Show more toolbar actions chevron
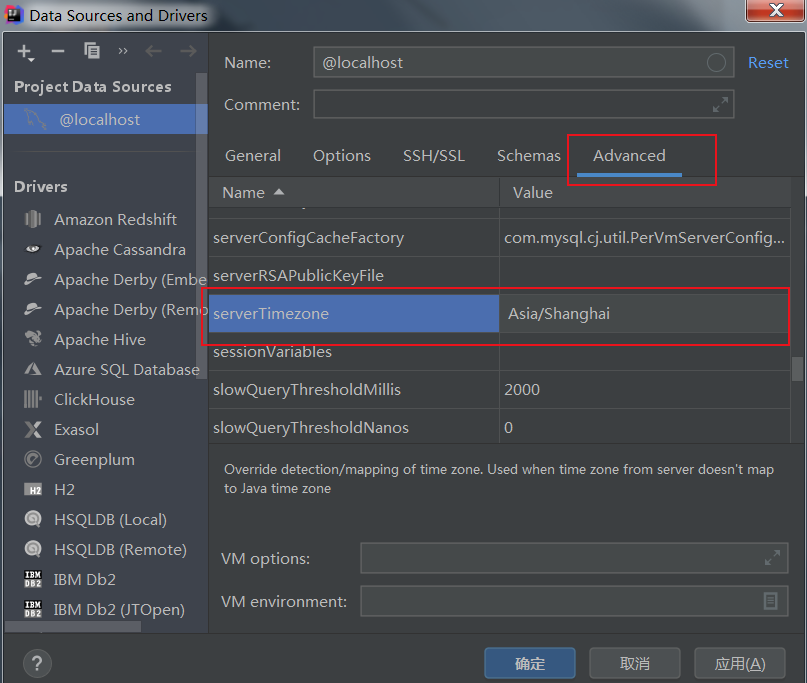The image size is (807, 683). [x=122, y=51]
